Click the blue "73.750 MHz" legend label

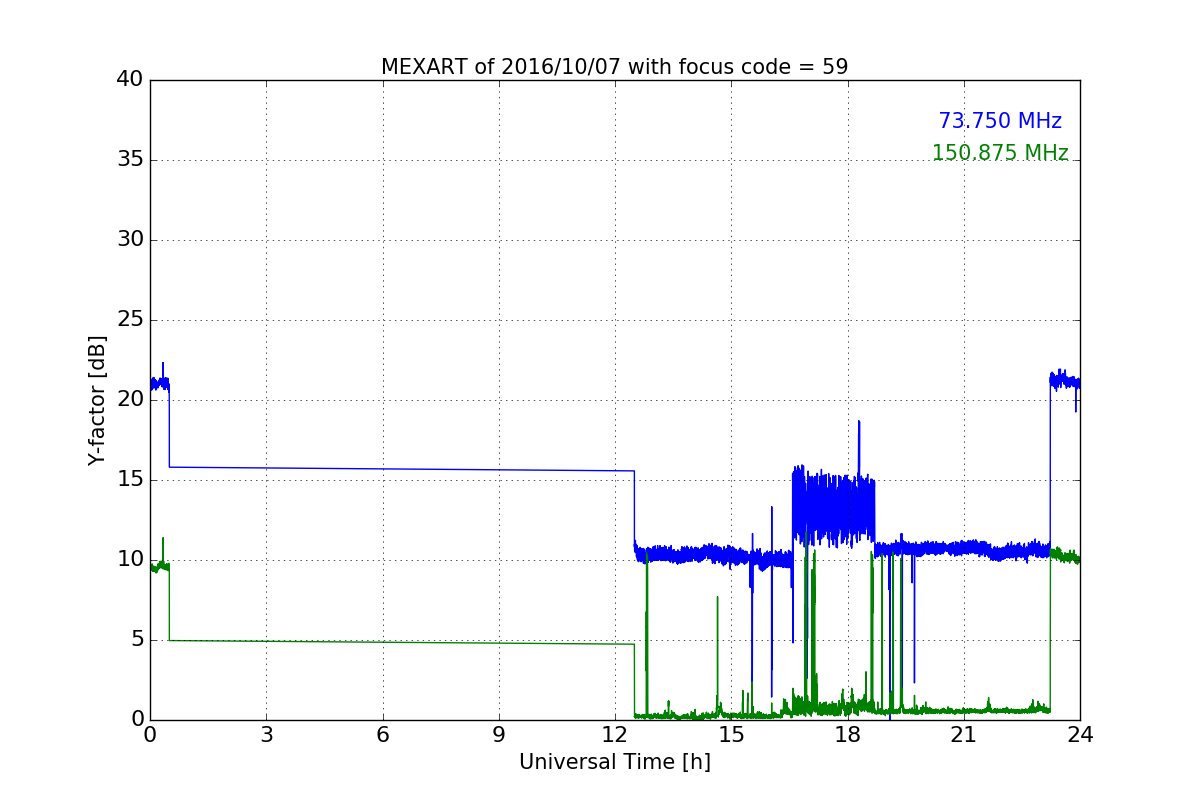tap(1000, 121)
